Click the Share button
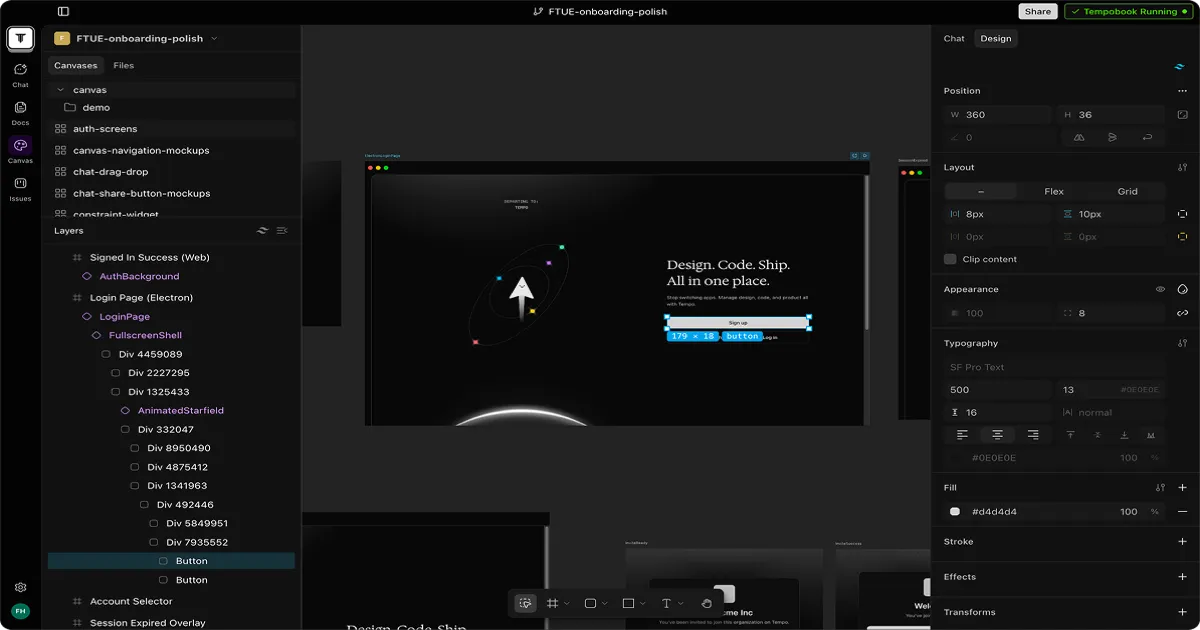1200x630 pixels. pyautogui.click(x=1037, y=12)
